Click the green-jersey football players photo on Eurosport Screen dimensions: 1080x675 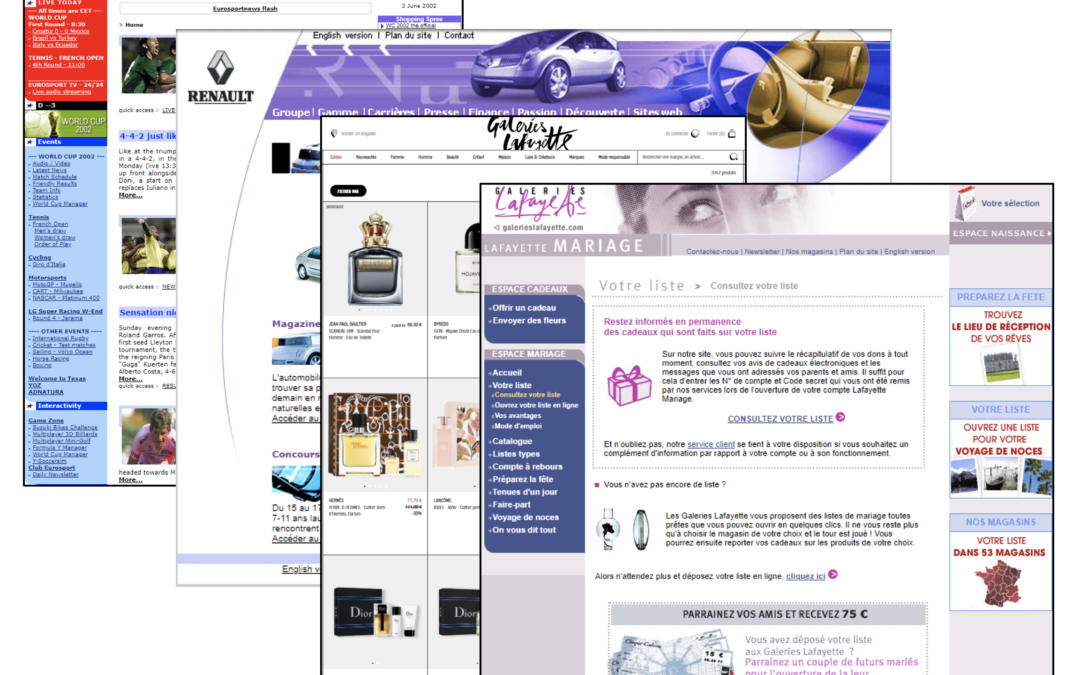coord(148,65)
